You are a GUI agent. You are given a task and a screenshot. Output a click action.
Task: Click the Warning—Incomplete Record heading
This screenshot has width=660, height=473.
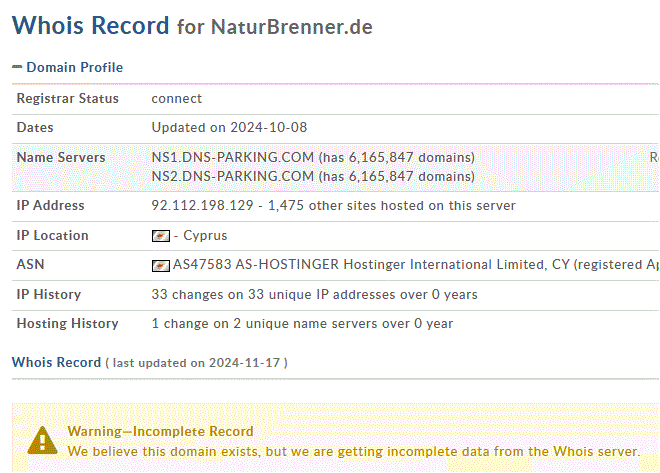[160, 431]
